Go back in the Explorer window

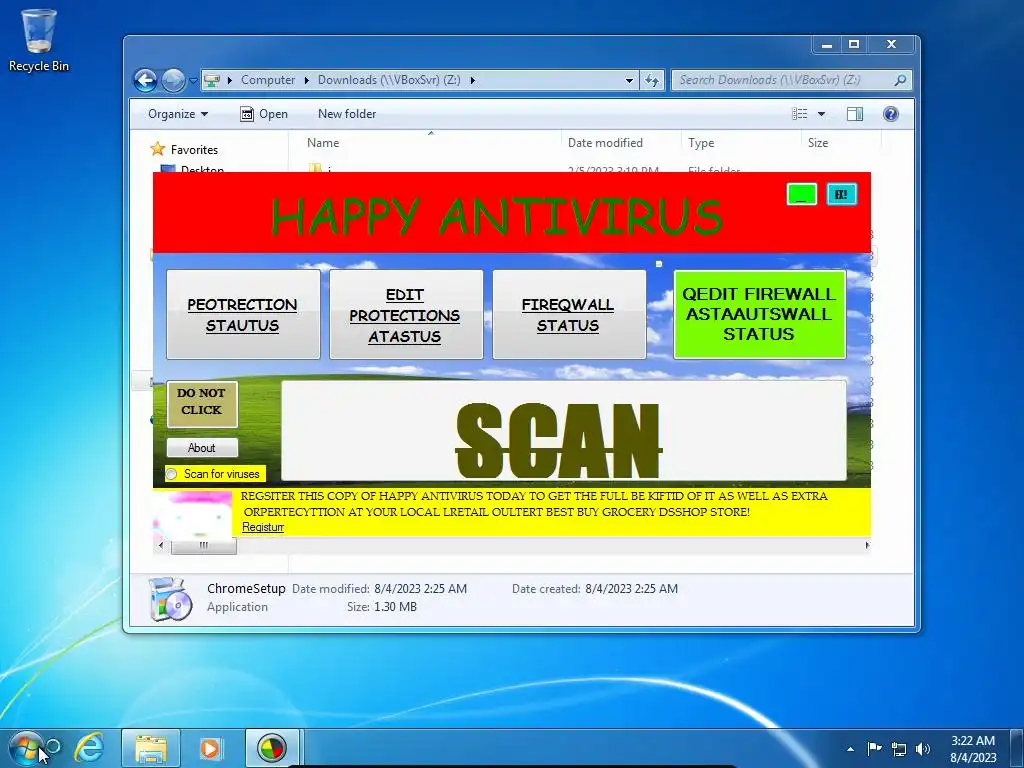pyautogui.click(x=146, y=80)
